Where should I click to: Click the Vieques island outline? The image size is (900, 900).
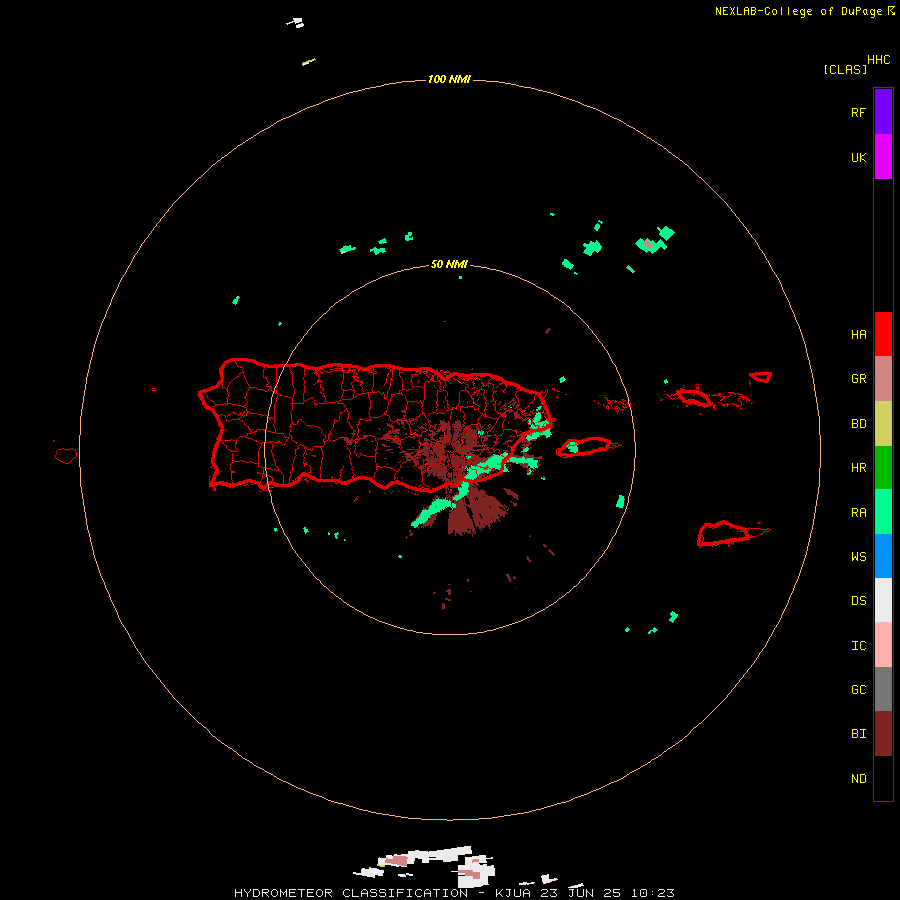[x=584, y=447]
